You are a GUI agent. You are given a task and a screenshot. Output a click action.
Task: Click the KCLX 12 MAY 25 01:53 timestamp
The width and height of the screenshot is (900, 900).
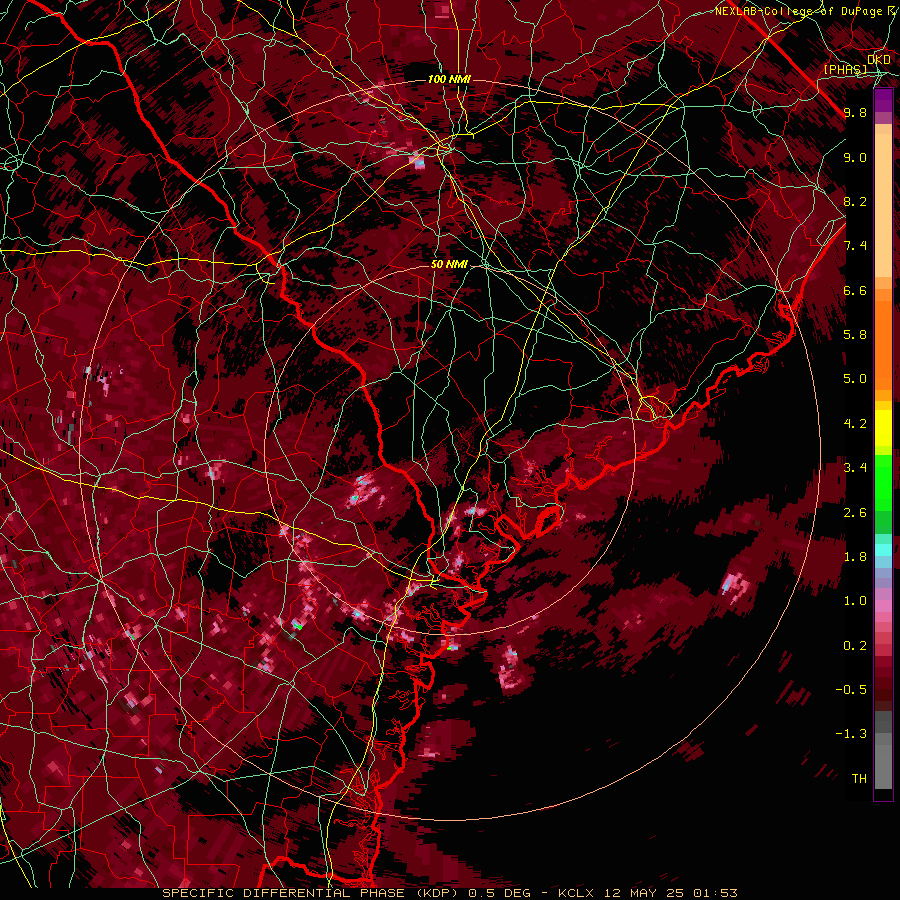click(647, 893)
